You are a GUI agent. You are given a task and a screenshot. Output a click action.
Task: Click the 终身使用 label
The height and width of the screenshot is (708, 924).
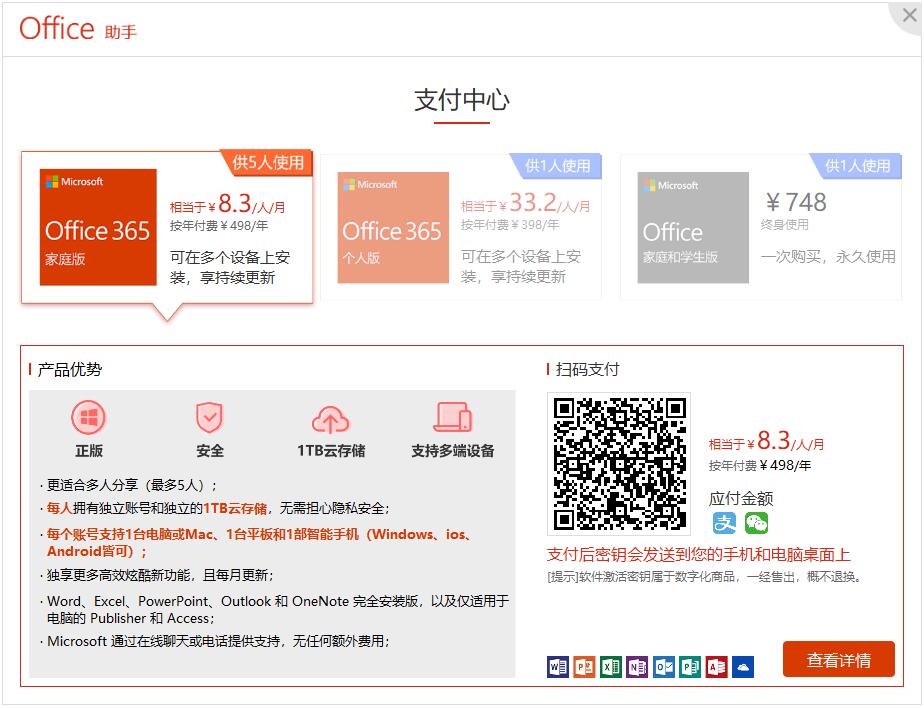[784, 225]
